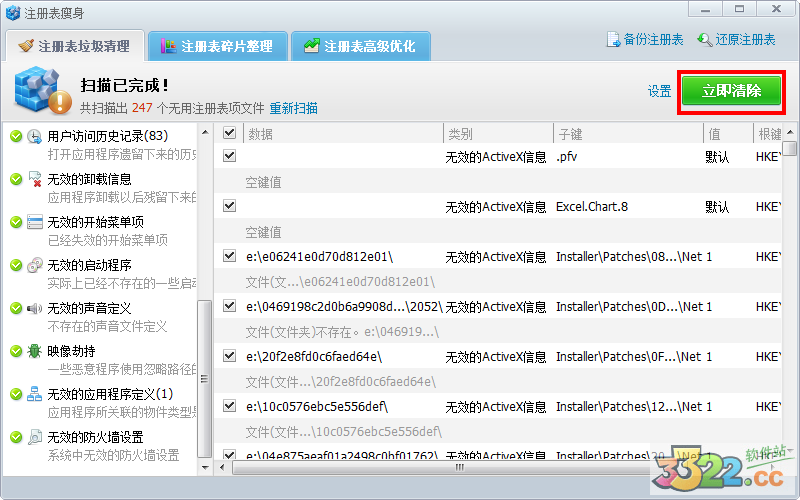Click the chart icon on advanced optimization tab

point(312,46)
